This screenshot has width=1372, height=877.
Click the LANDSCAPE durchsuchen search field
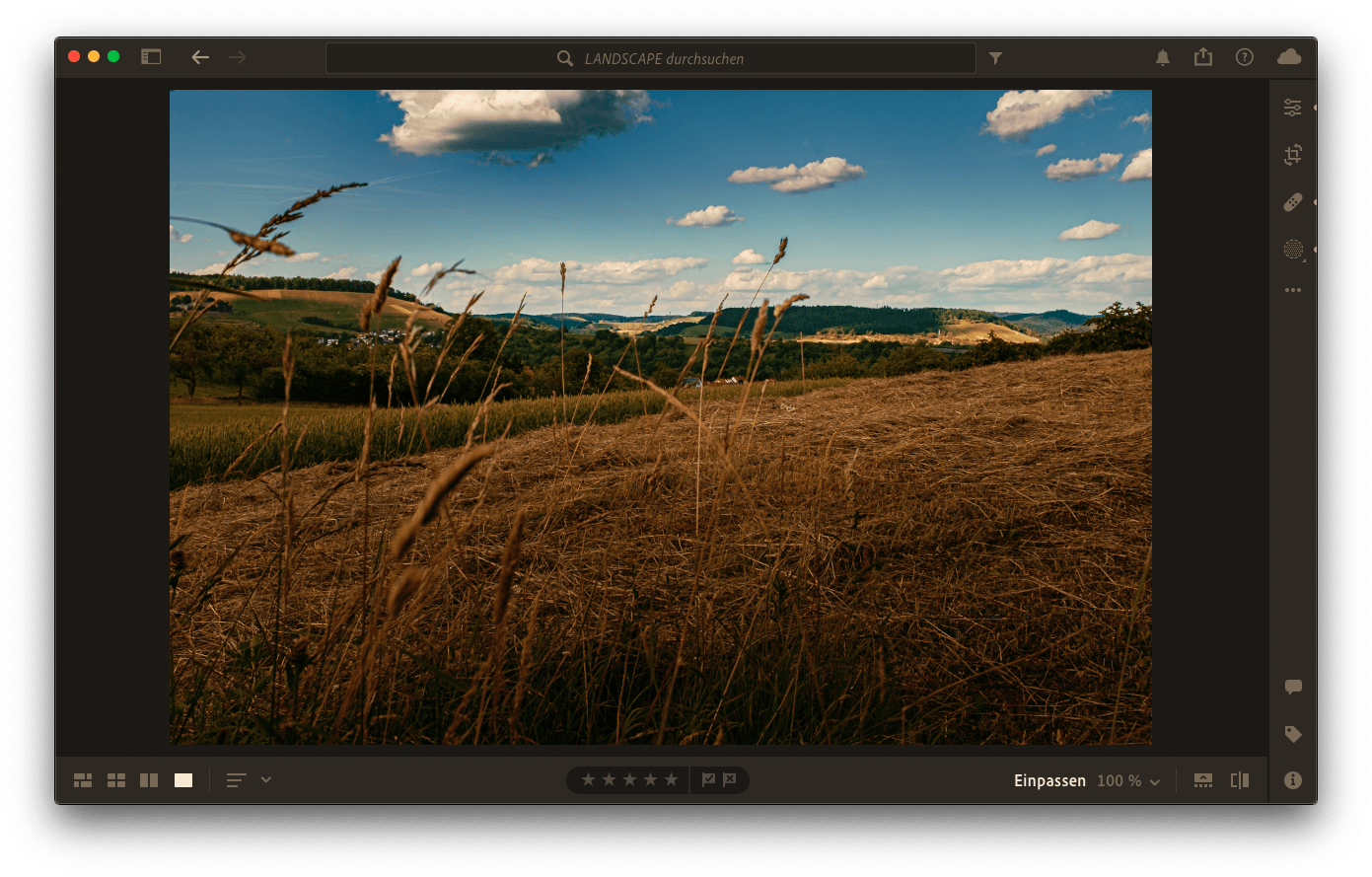tap(651, 58)
